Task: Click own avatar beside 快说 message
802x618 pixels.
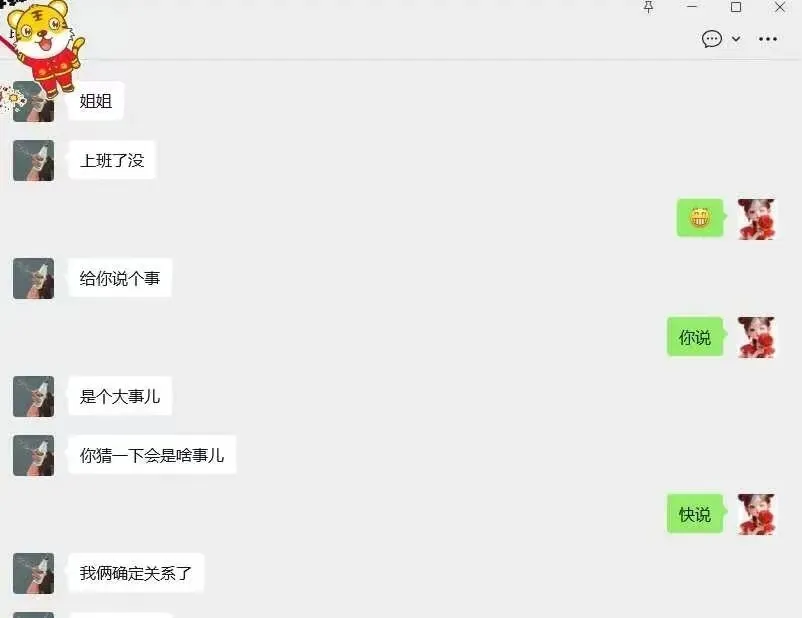Action: click(x=756, y=514)
